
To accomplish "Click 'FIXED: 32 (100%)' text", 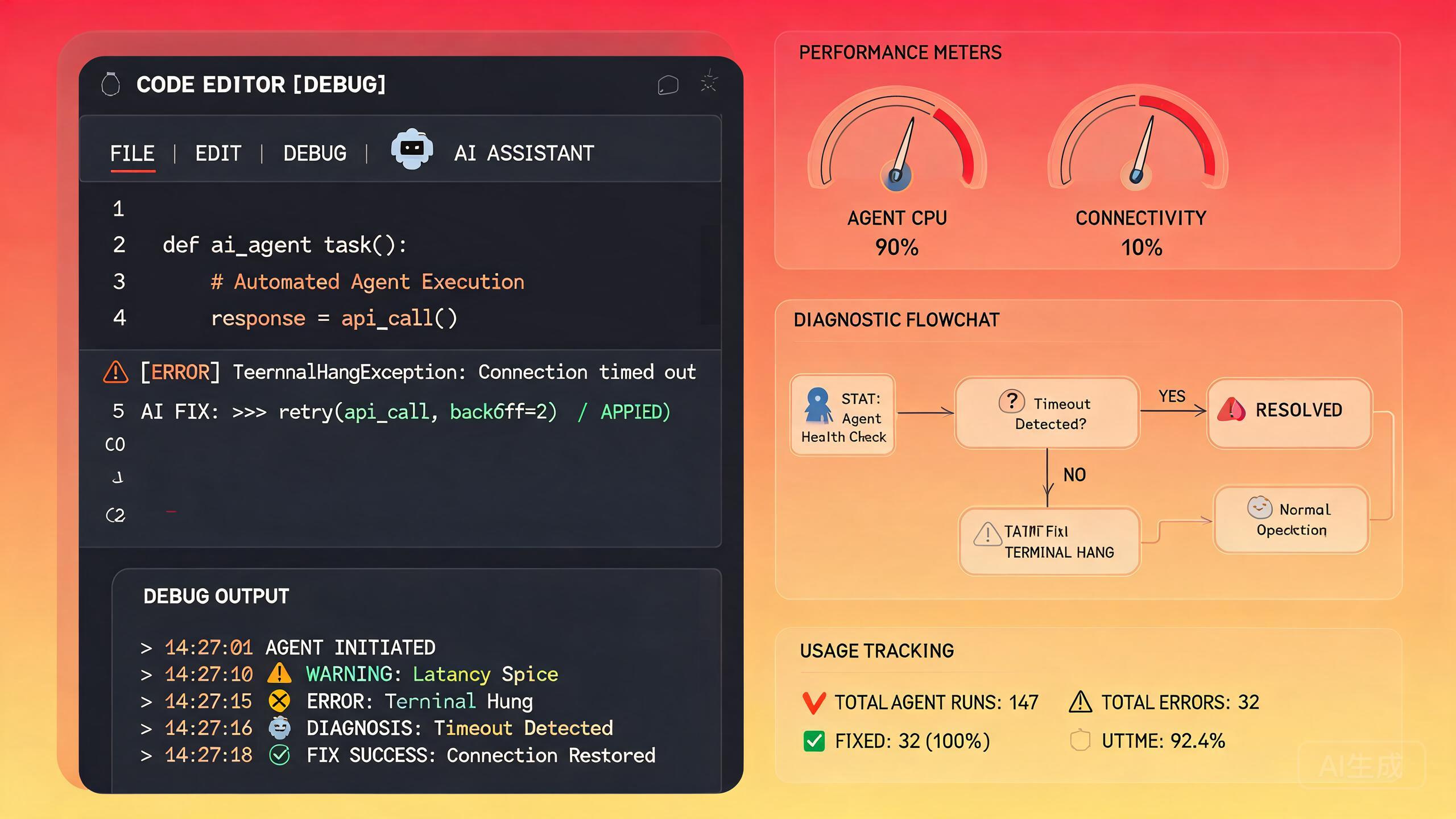I will (912, 741).
